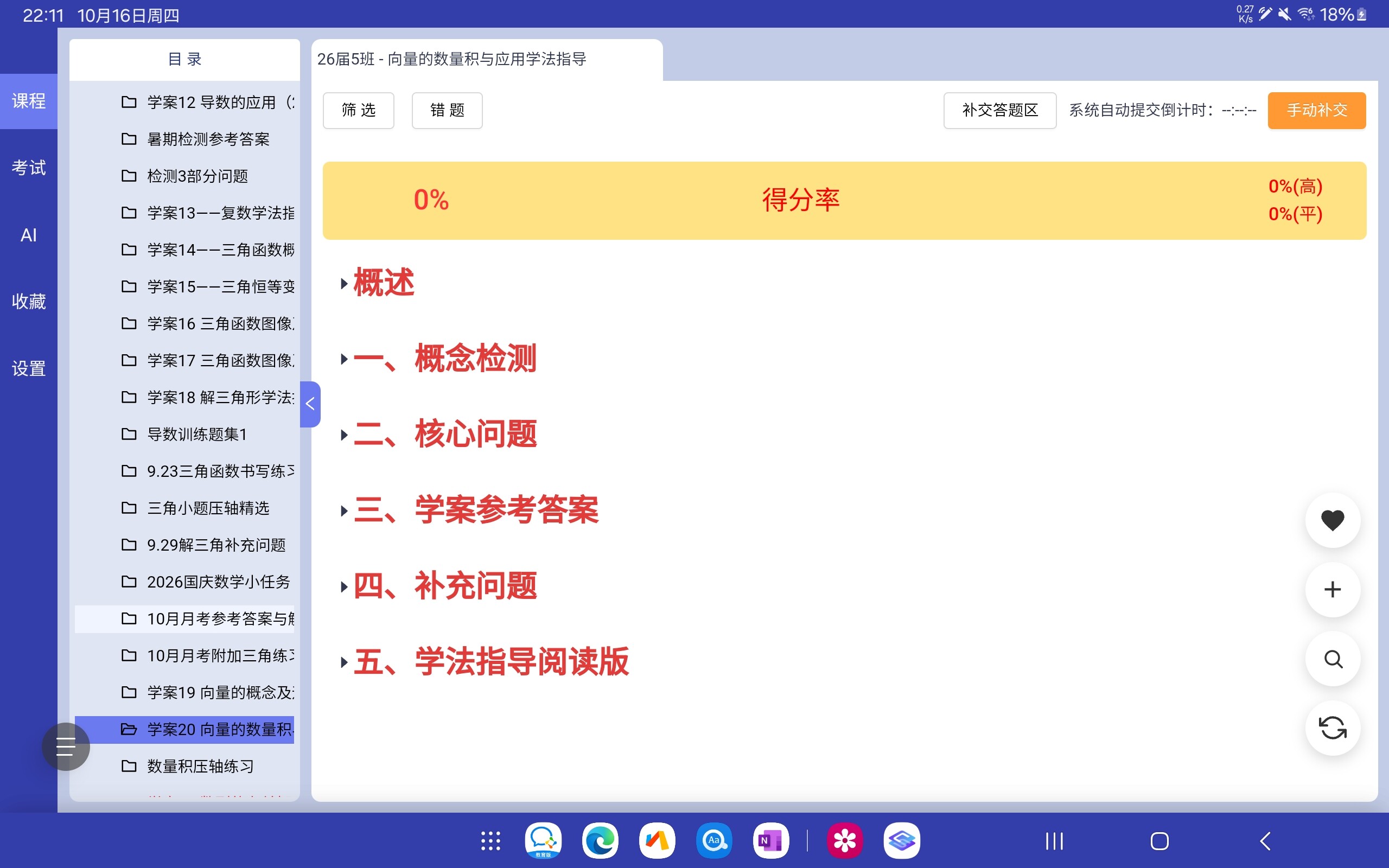The image size is (1389, 868).
Task: Expand 一、概念检测 section
Action: 445,359
